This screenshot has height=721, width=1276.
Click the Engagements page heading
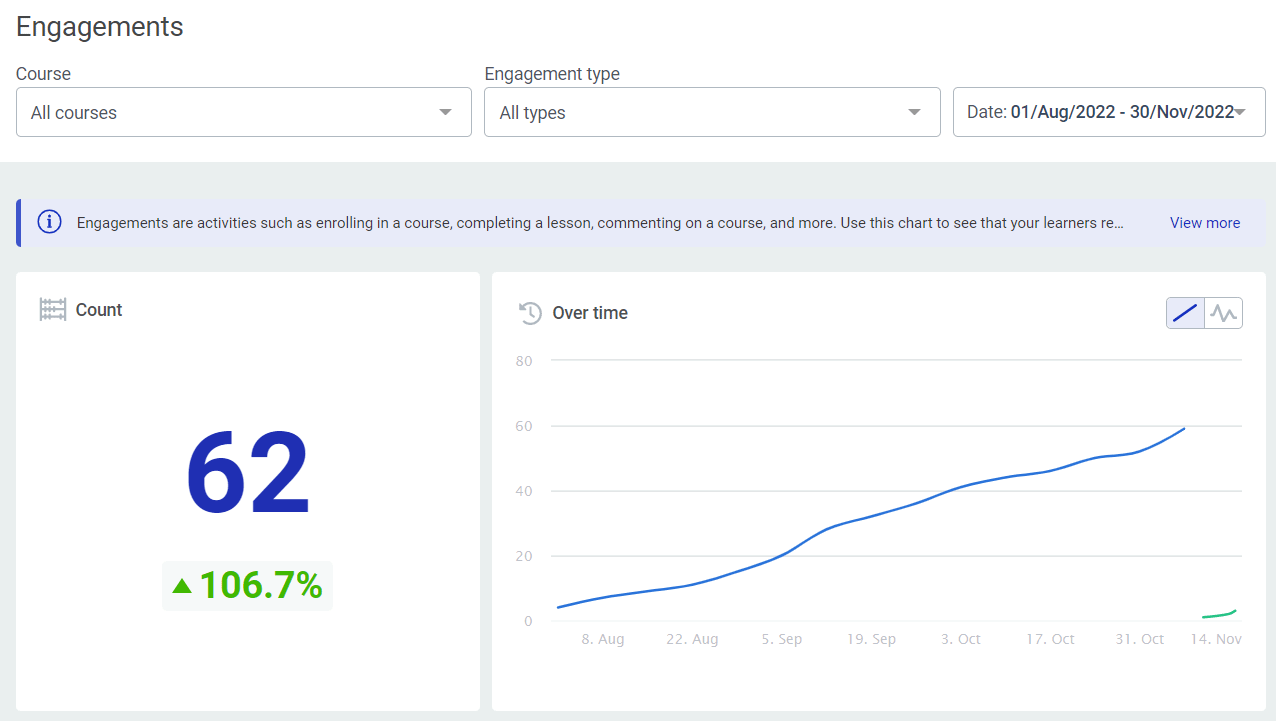click(x=100, y=27)
